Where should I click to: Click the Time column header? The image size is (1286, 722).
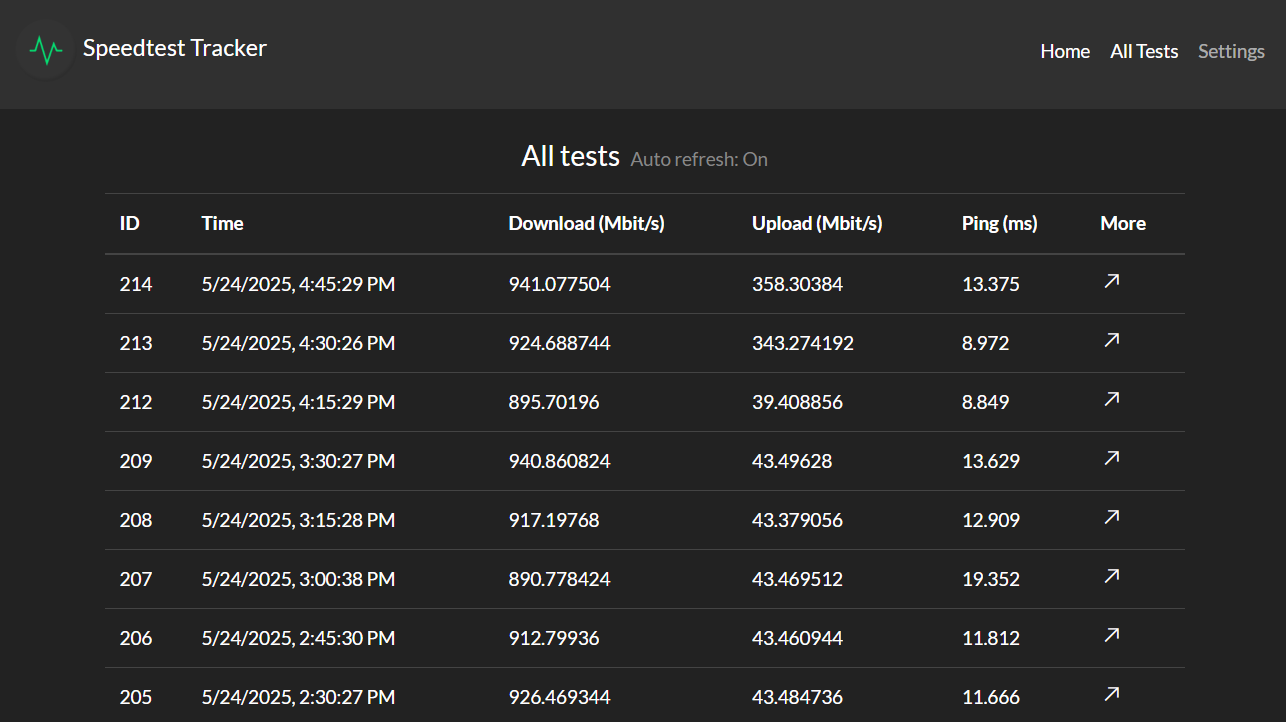[222, 223]
